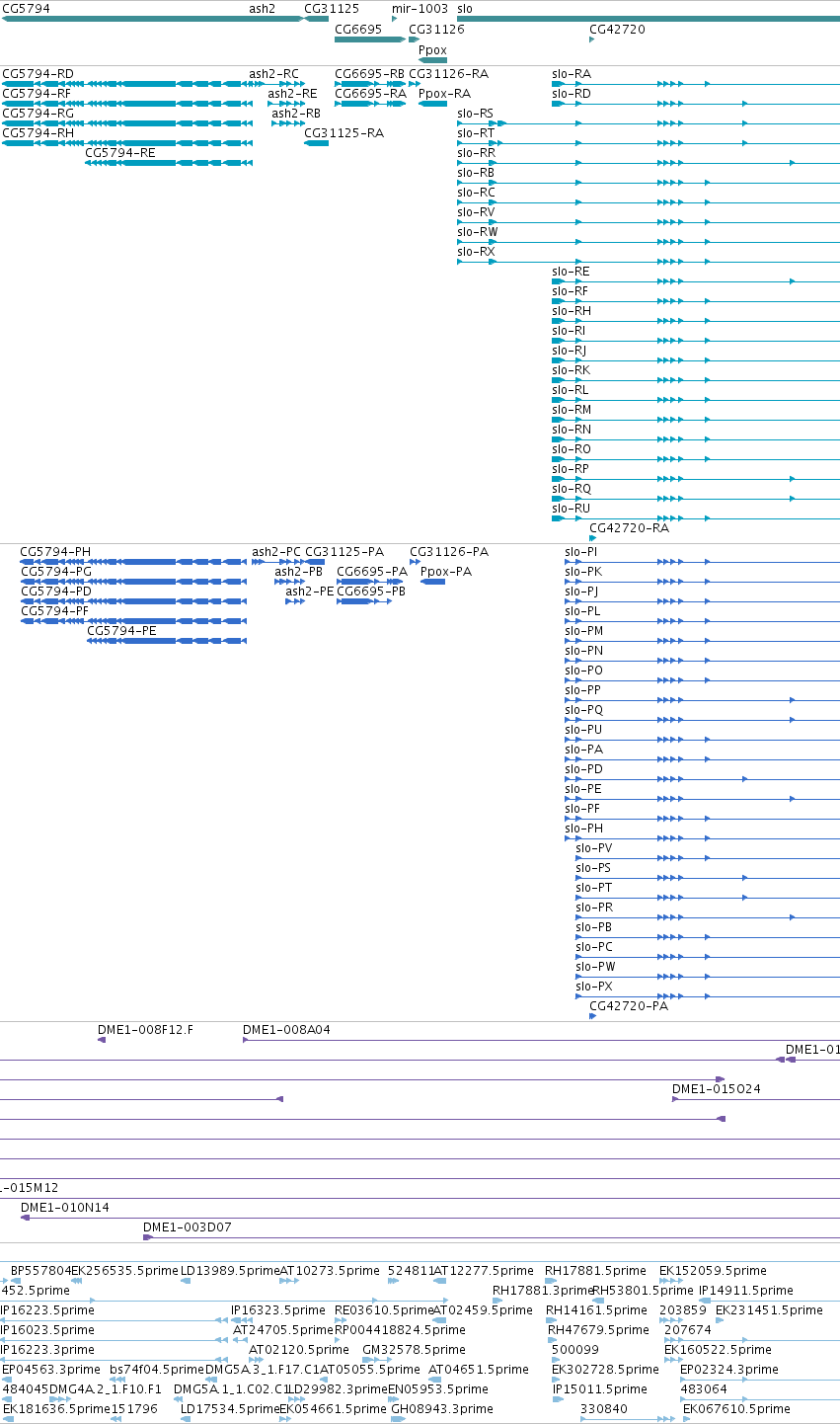Open protein slo-PX
Viewport: 840px width, 1424px height.
coord(594,987)
